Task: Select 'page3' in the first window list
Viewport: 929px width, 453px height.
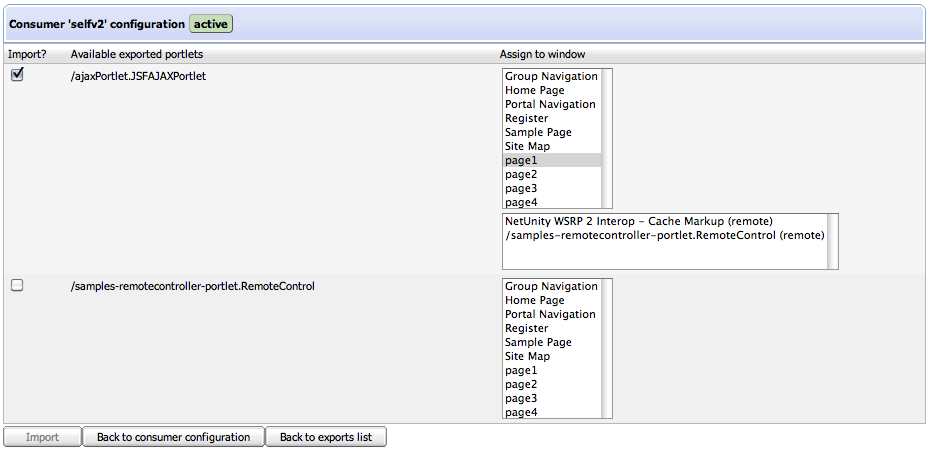Action: [x=521, y=188]
